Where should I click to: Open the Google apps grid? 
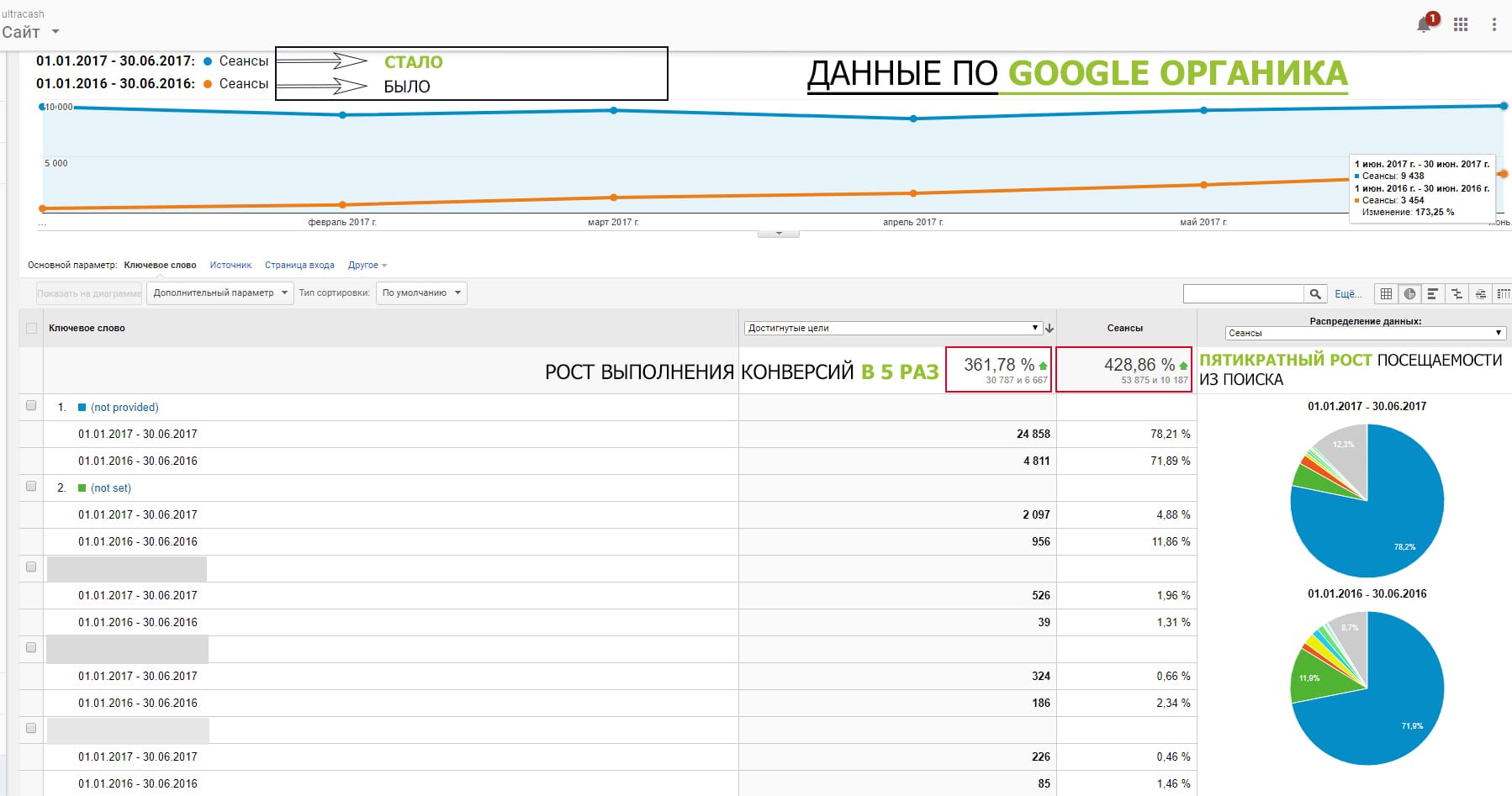tap(1461, 24)
